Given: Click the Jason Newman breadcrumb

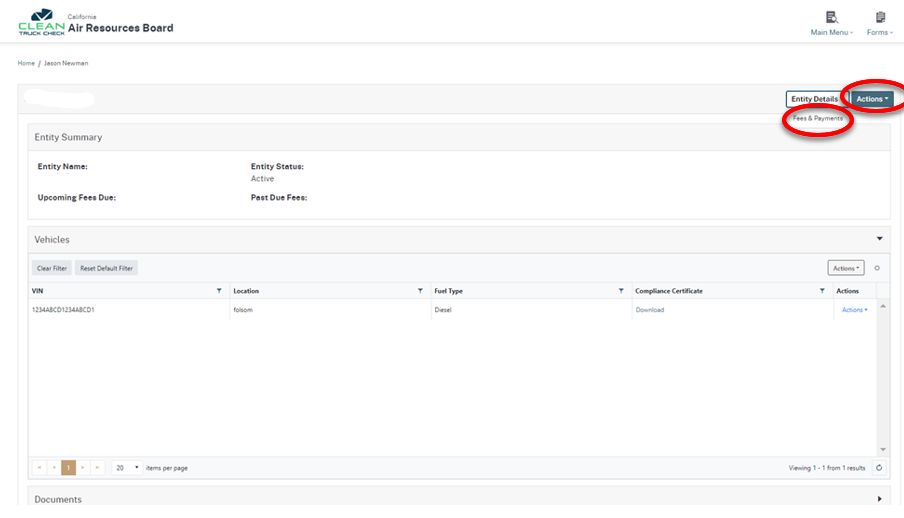Looking at the screenshot, I should coord(66,63).
